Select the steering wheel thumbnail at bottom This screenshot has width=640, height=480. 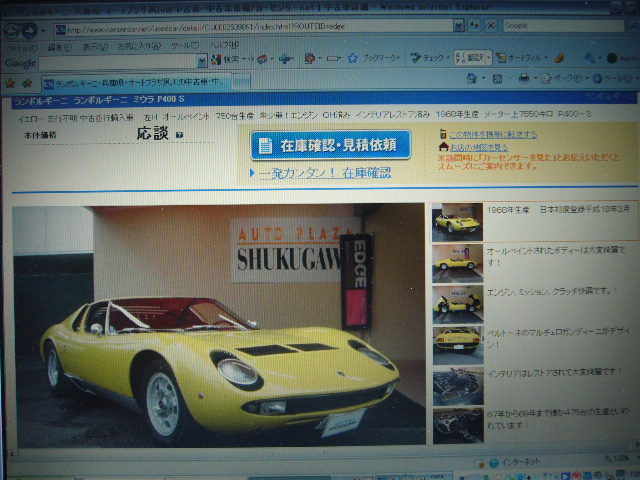(x=458, y=426)
